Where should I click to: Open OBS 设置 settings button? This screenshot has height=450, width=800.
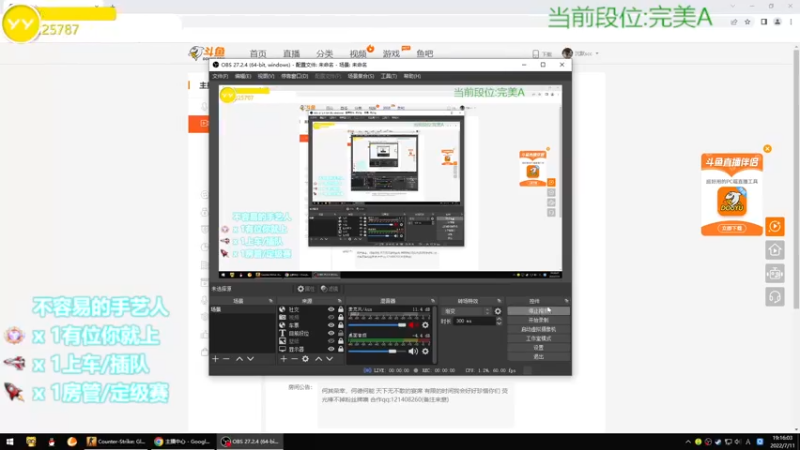[538, 347]
